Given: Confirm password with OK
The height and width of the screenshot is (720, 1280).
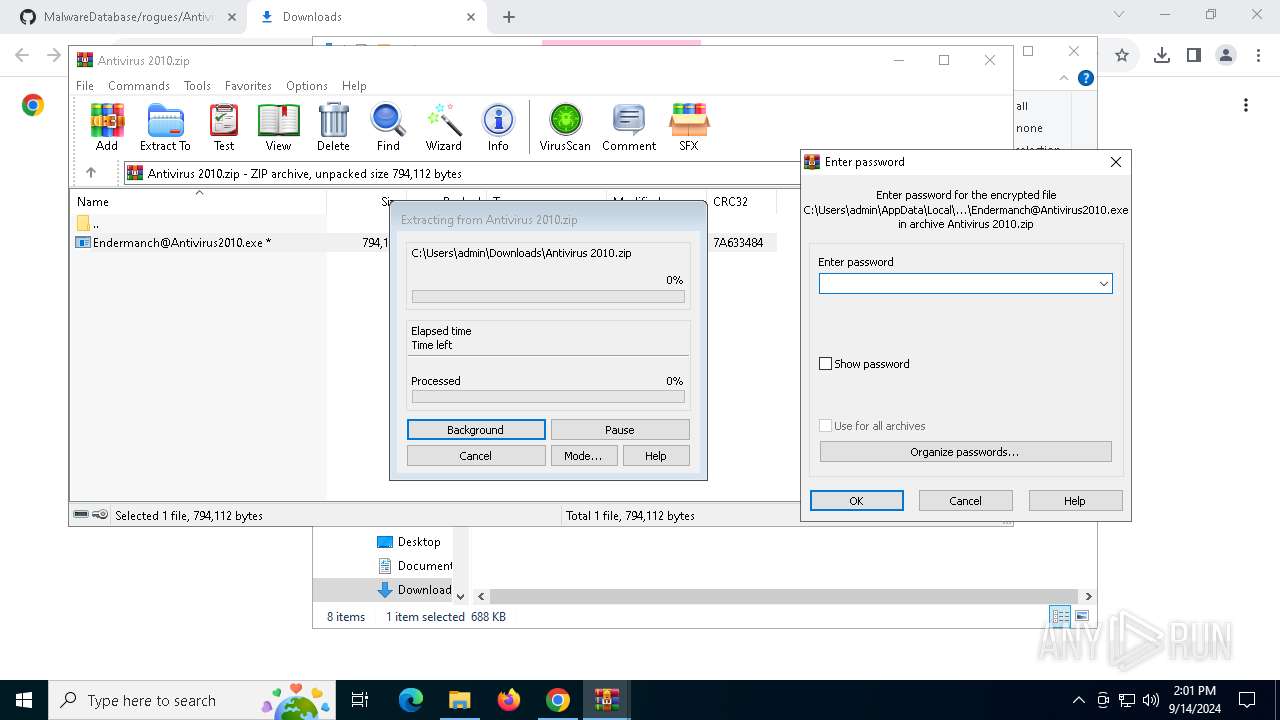Looking at the screenshot, I should [x=857, y=501].
